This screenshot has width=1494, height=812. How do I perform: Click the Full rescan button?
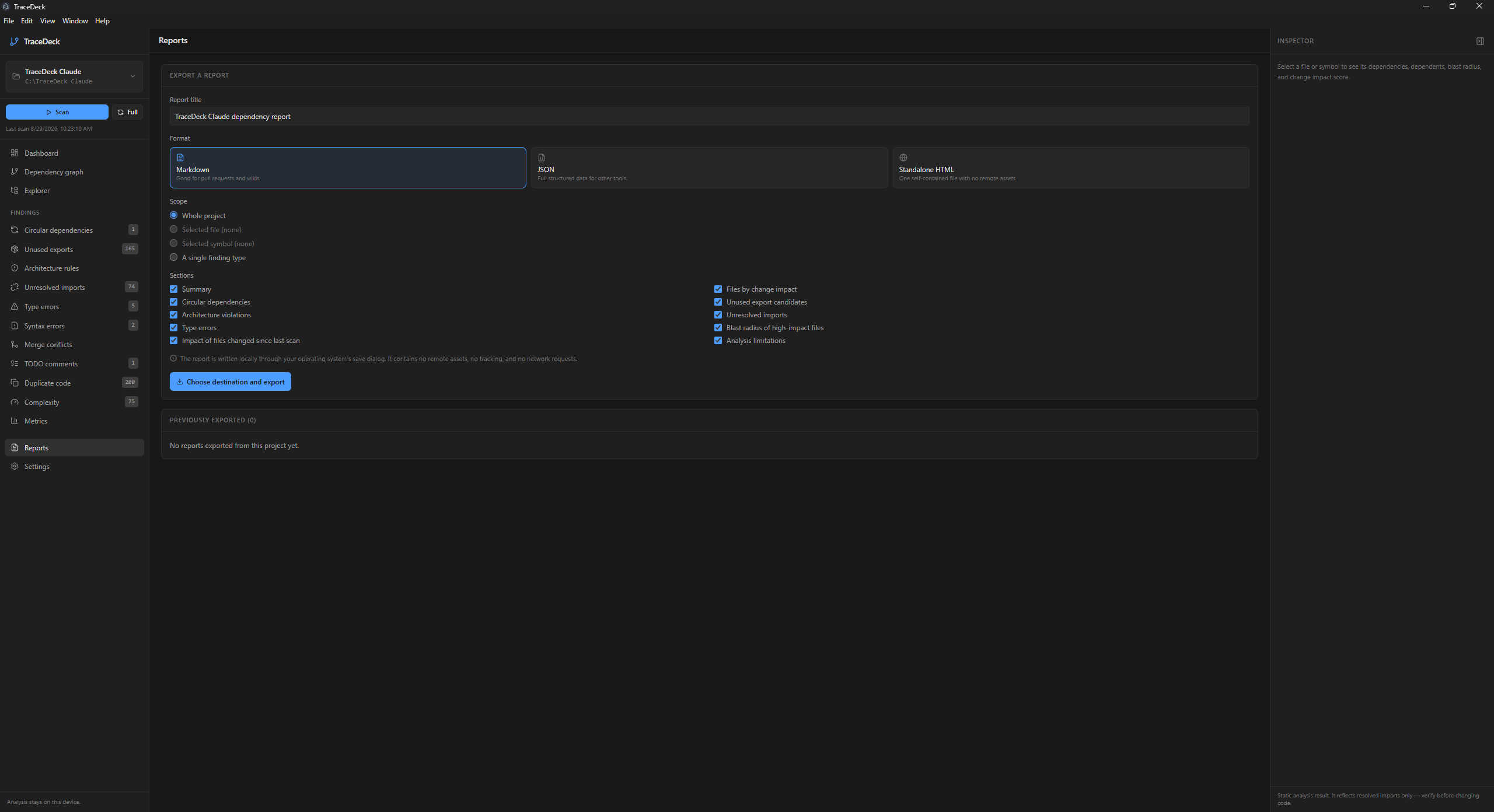[127, 112]
